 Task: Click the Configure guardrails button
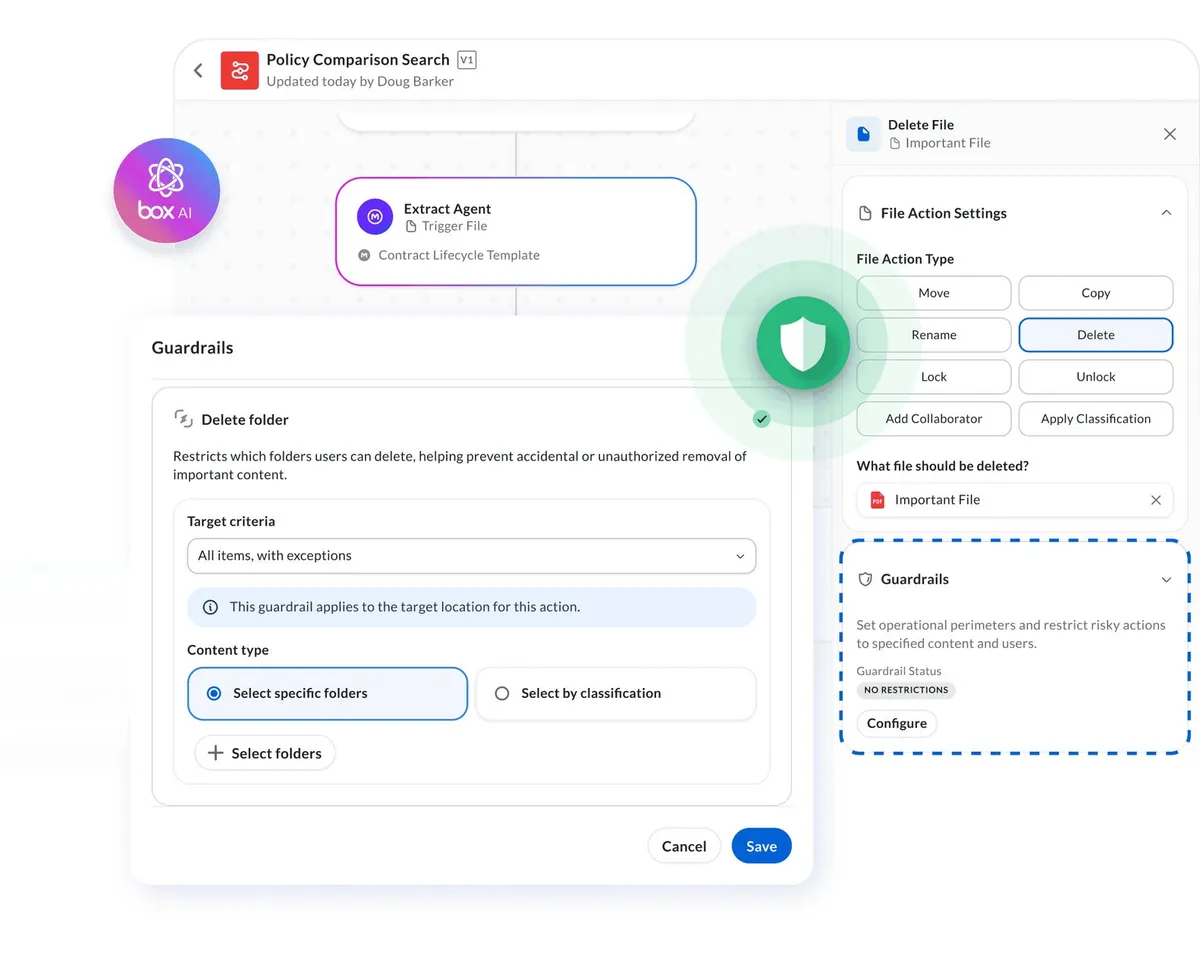coord(897,723)
